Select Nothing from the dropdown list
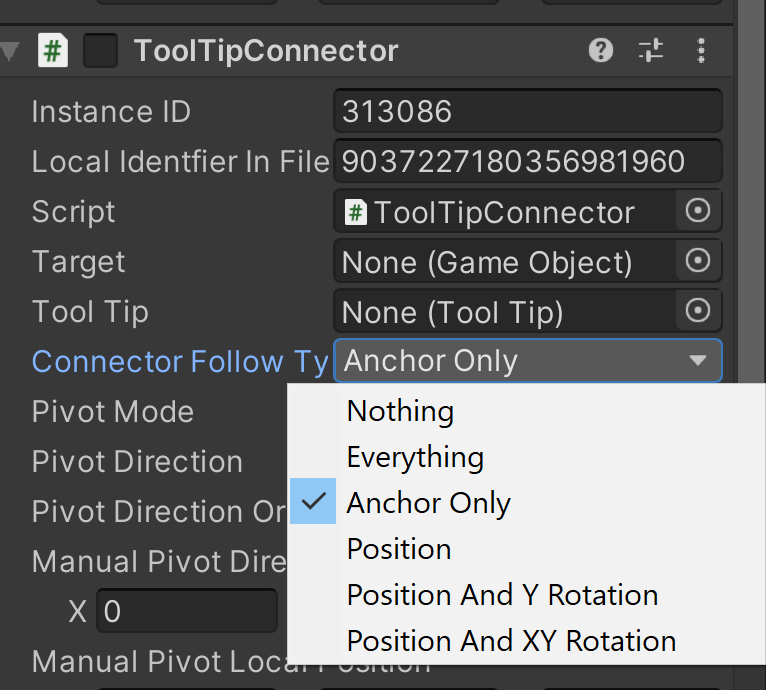Screen dimensions: 766x690 coord(400,411)
